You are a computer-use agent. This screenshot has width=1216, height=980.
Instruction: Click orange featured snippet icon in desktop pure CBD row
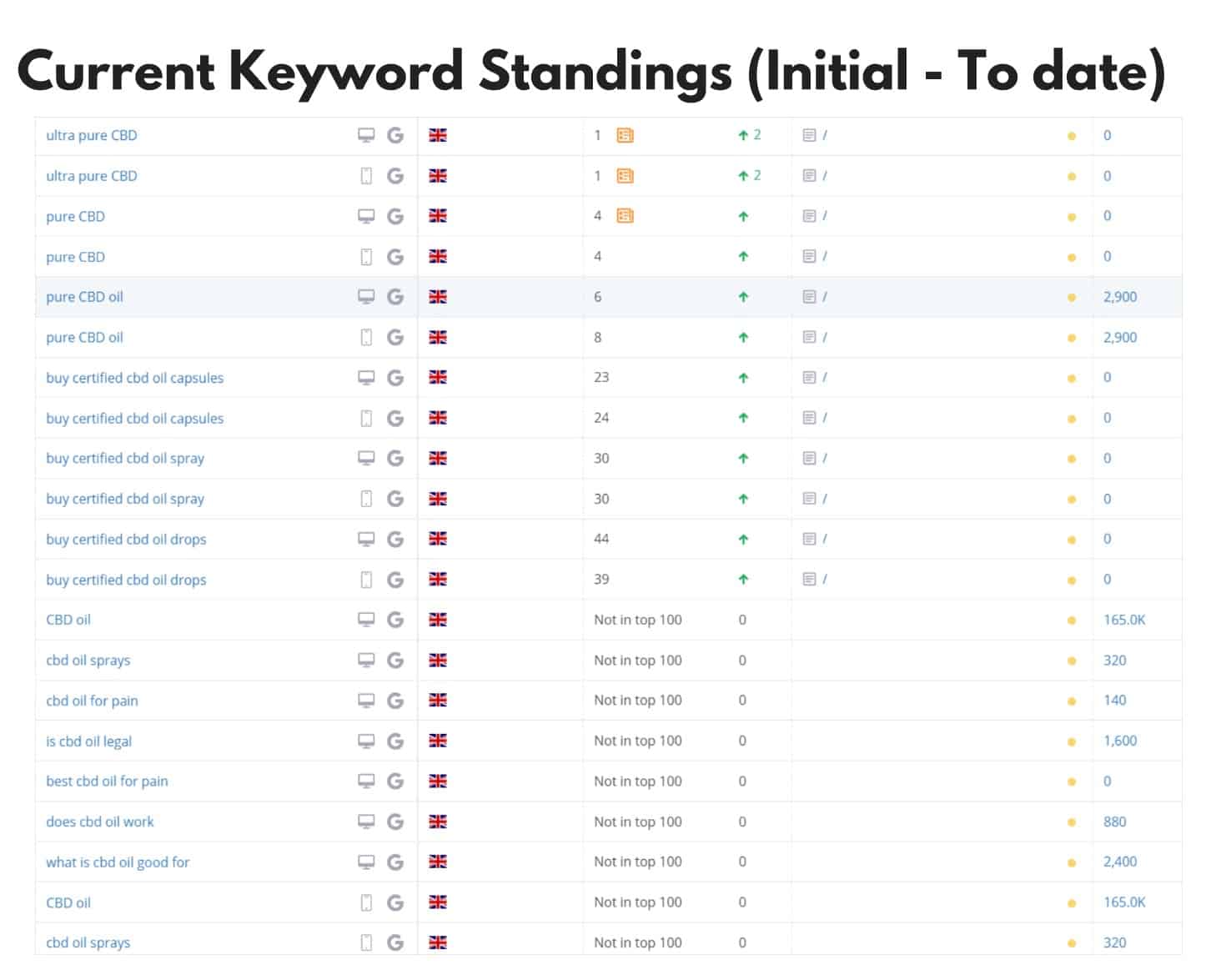[x=625, y=216]
